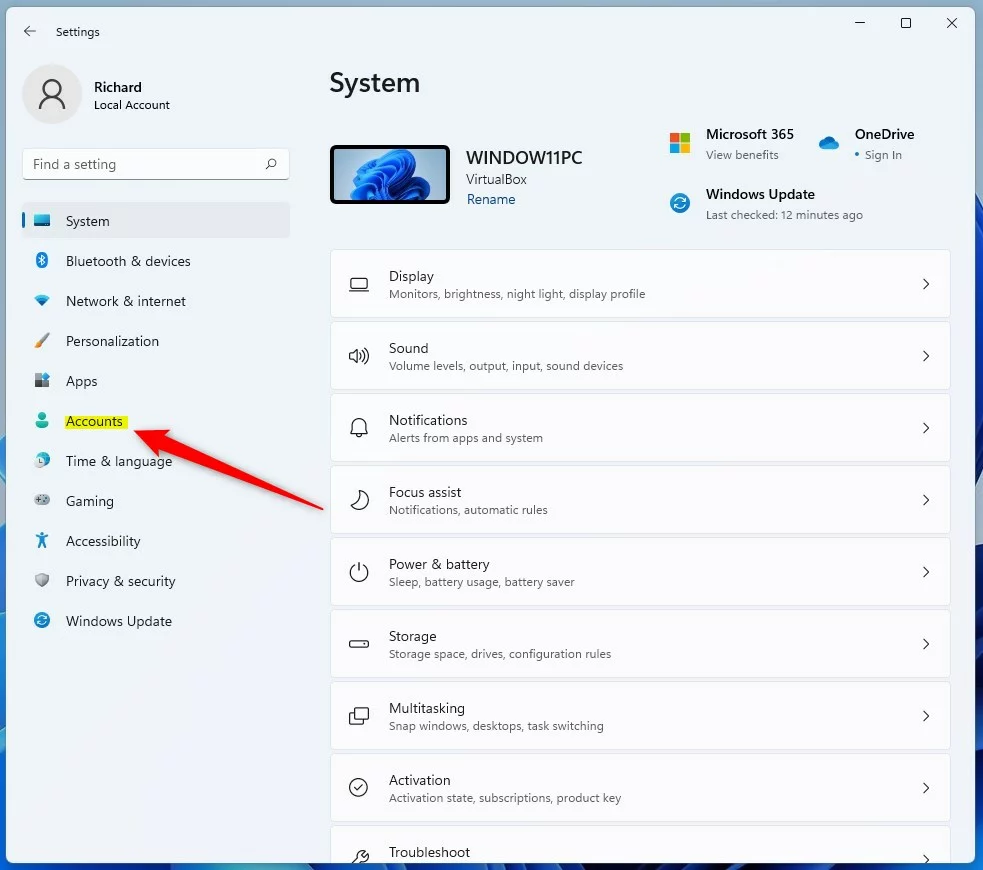Select the Network & internet Wi-Fi icon

click(42, 301)
